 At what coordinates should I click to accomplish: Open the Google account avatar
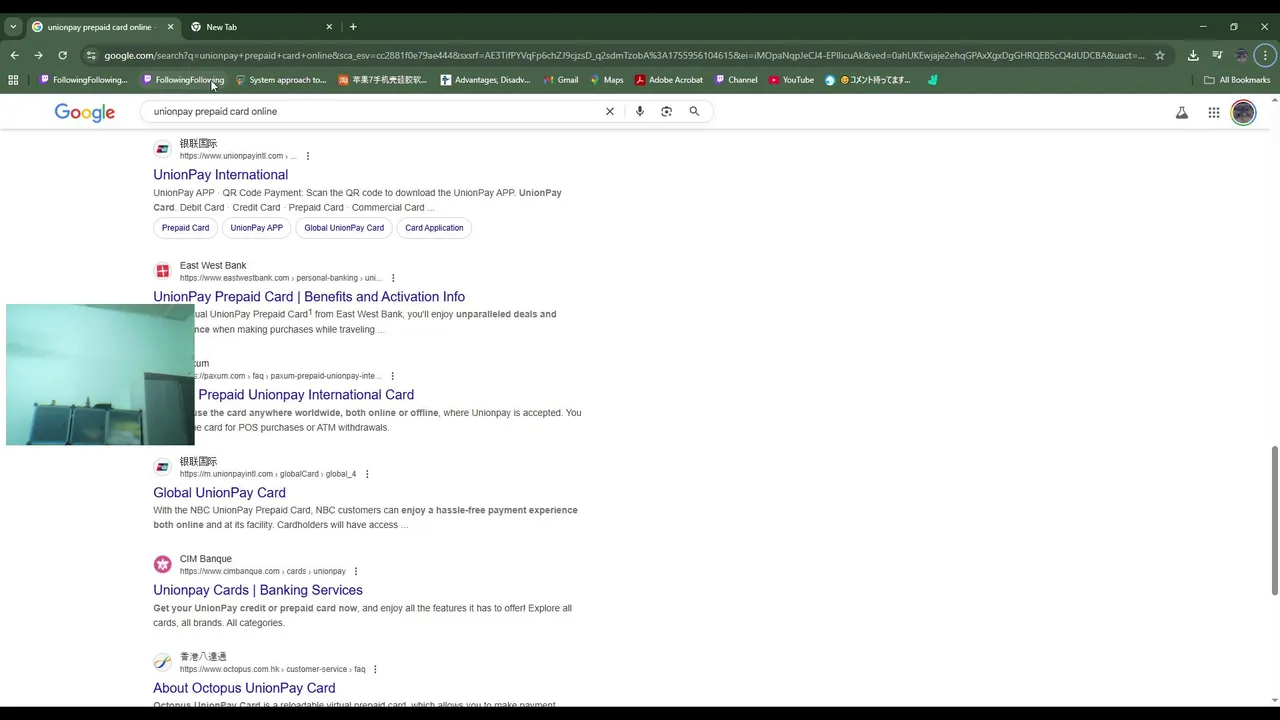pyautogui.click(x=1243, y=113)
